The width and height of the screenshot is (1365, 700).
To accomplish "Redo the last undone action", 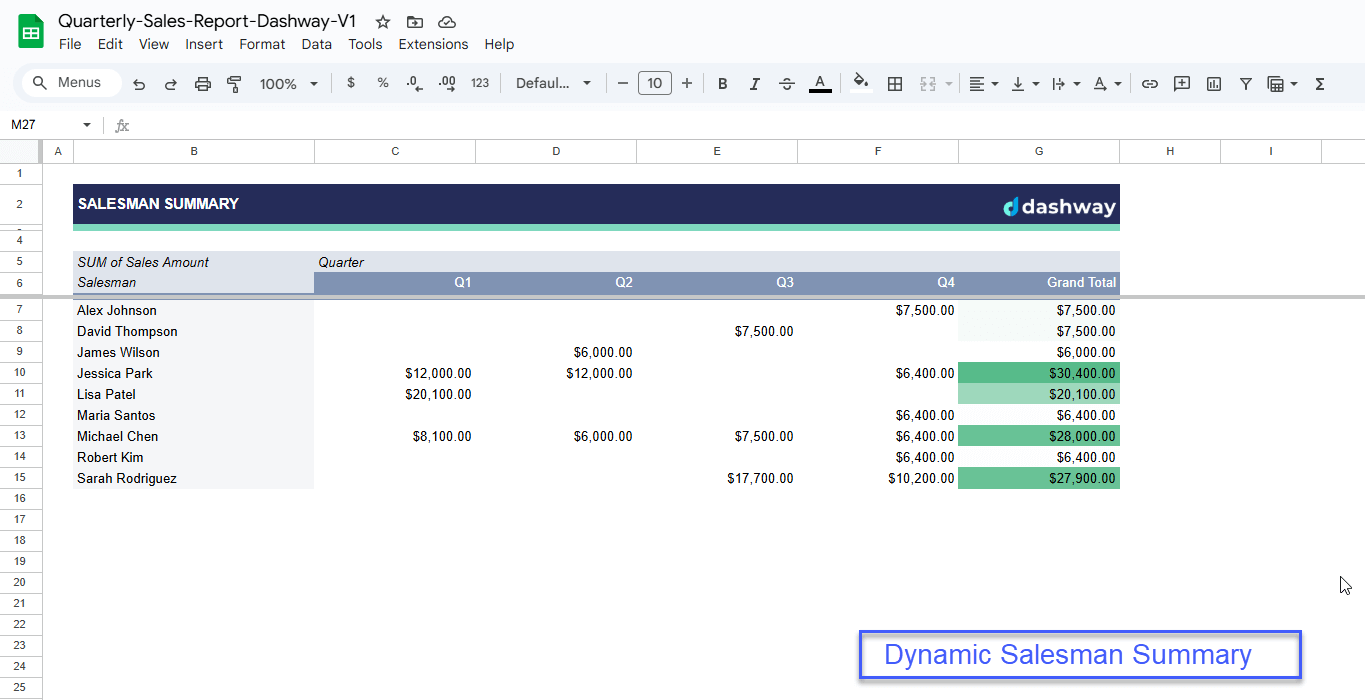I will tap(171, 84).
